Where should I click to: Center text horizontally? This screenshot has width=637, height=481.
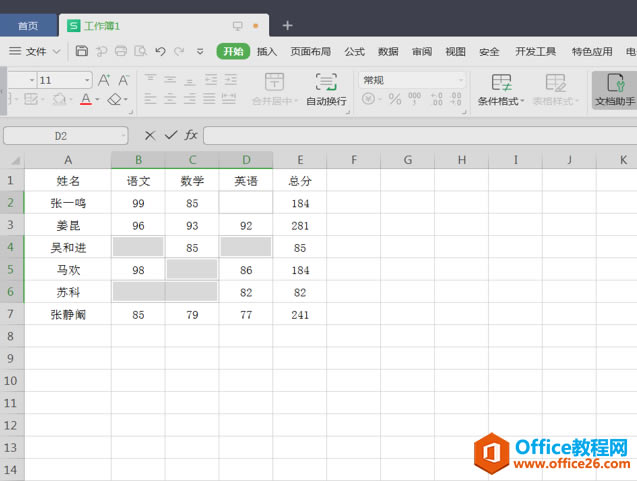coord(170,99)
